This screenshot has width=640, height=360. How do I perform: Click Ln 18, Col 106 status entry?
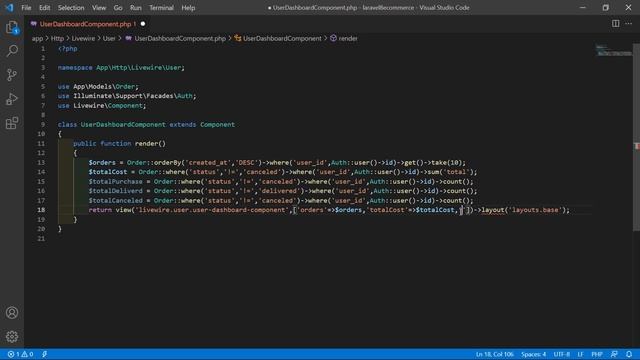[x=494, y=354]
